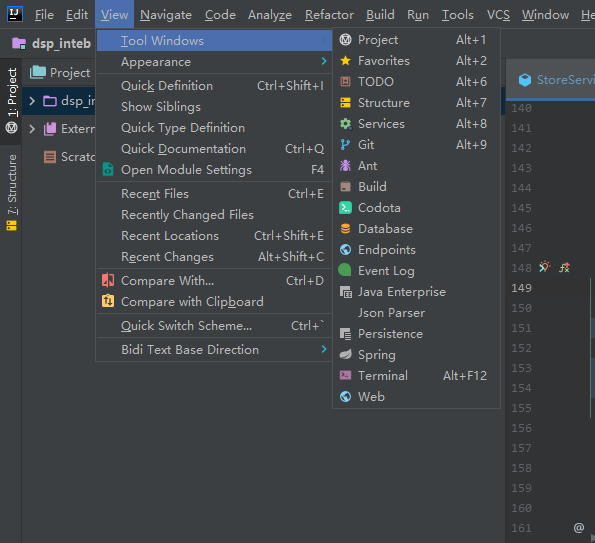
Task: Open the Refactor menu
Action: pos(329,15)
